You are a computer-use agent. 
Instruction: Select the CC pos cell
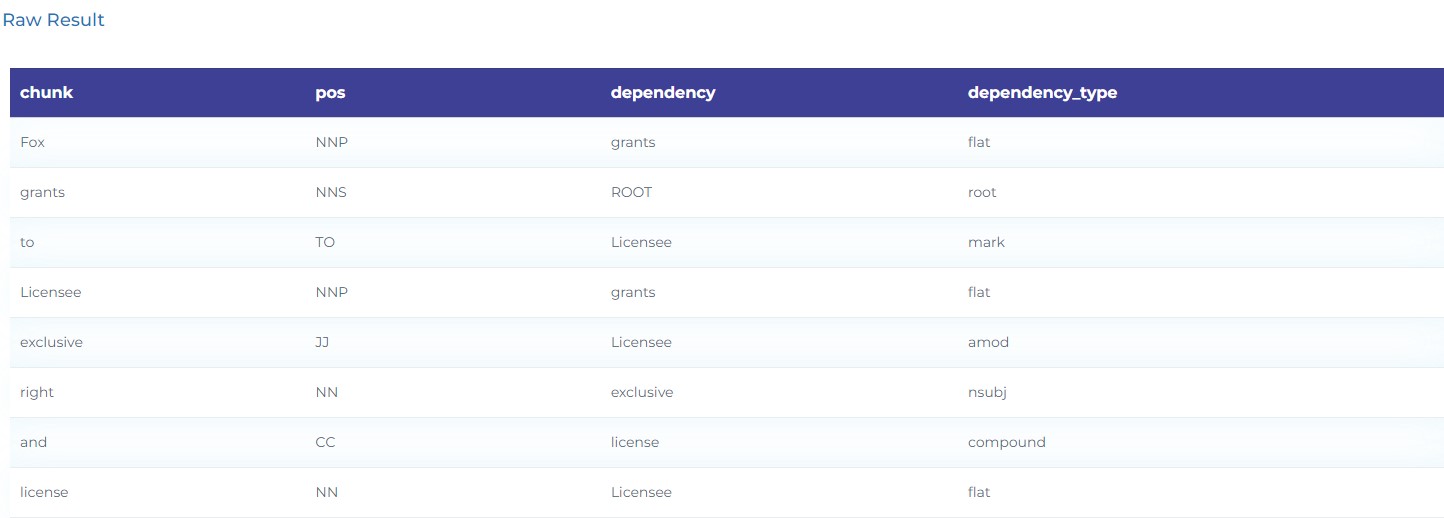pos(326,442)
